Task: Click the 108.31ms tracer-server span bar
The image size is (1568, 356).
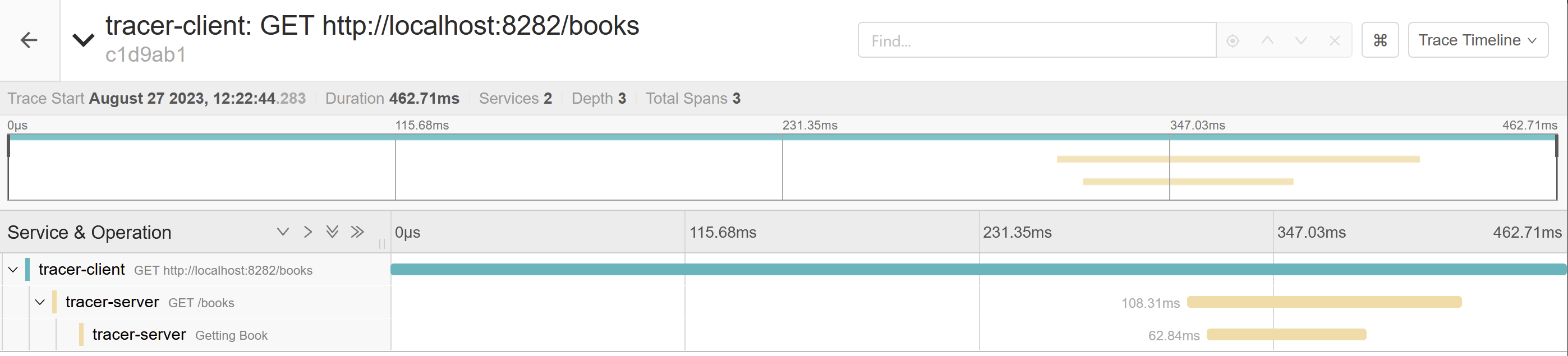Action: (x=1324, y=302)
